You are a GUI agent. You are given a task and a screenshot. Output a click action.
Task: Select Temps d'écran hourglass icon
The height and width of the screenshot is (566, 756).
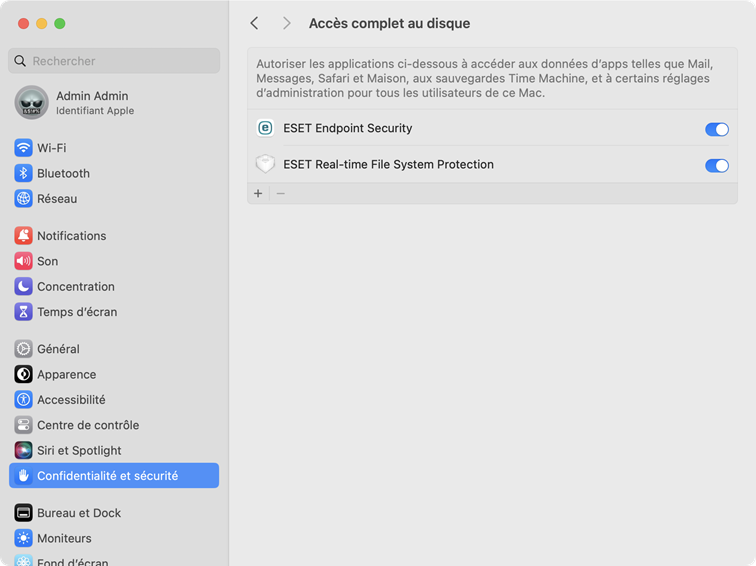24,312
